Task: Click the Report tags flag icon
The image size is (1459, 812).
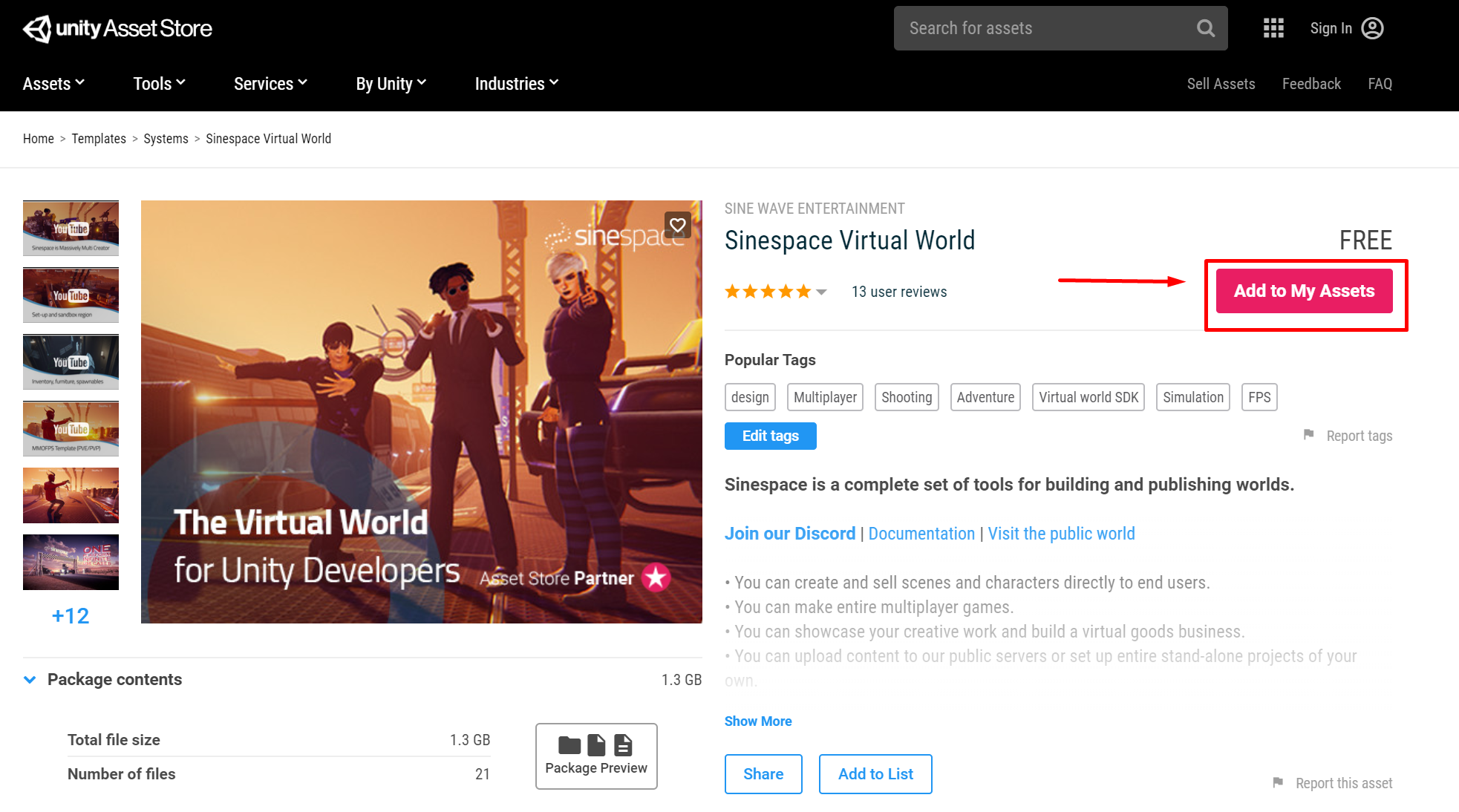Action: click(1309, 435)
